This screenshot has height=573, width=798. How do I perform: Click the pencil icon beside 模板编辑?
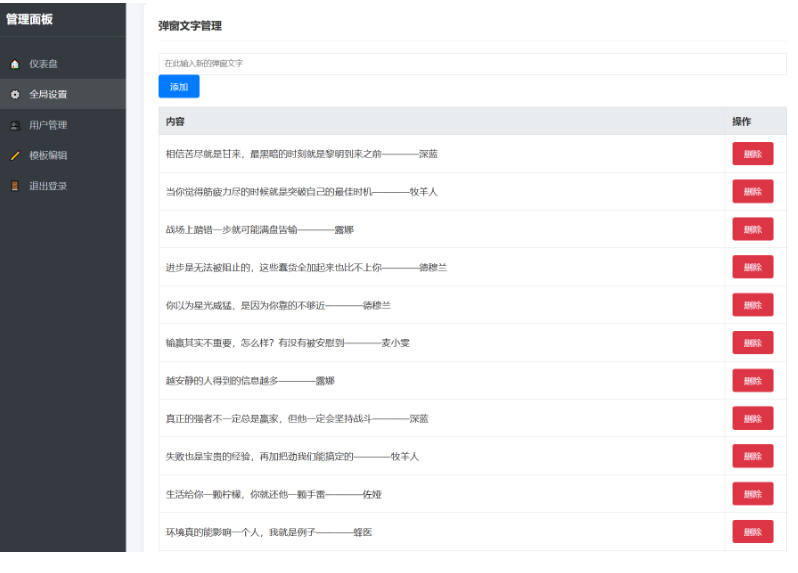pos(15,156)
